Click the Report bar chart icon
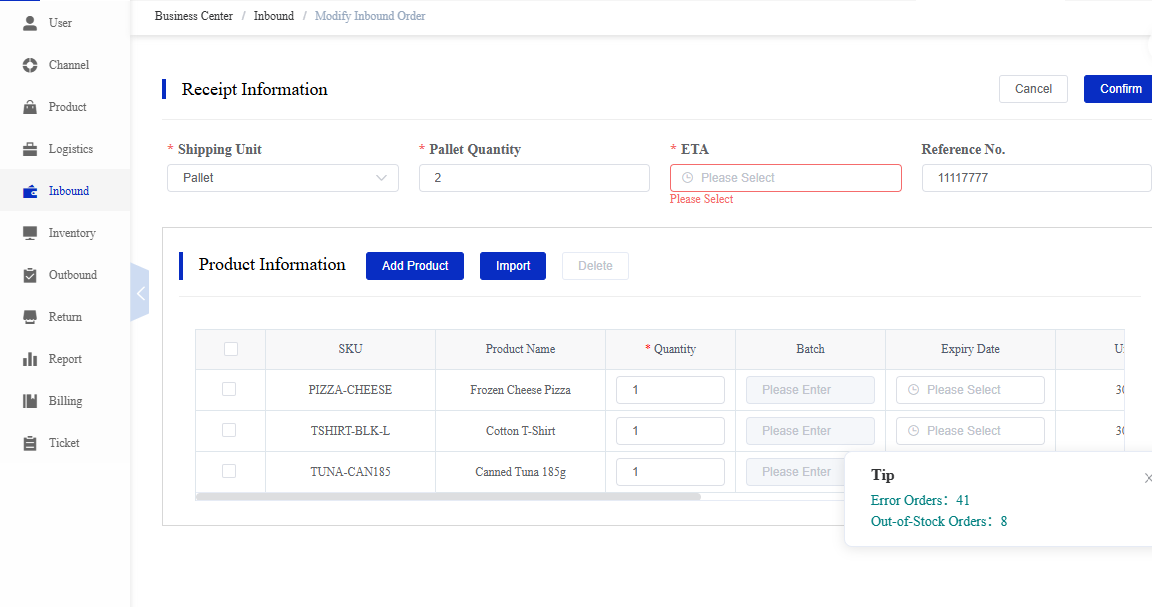This screenshot has width=1152, height=607. click(x=30, y=359)
